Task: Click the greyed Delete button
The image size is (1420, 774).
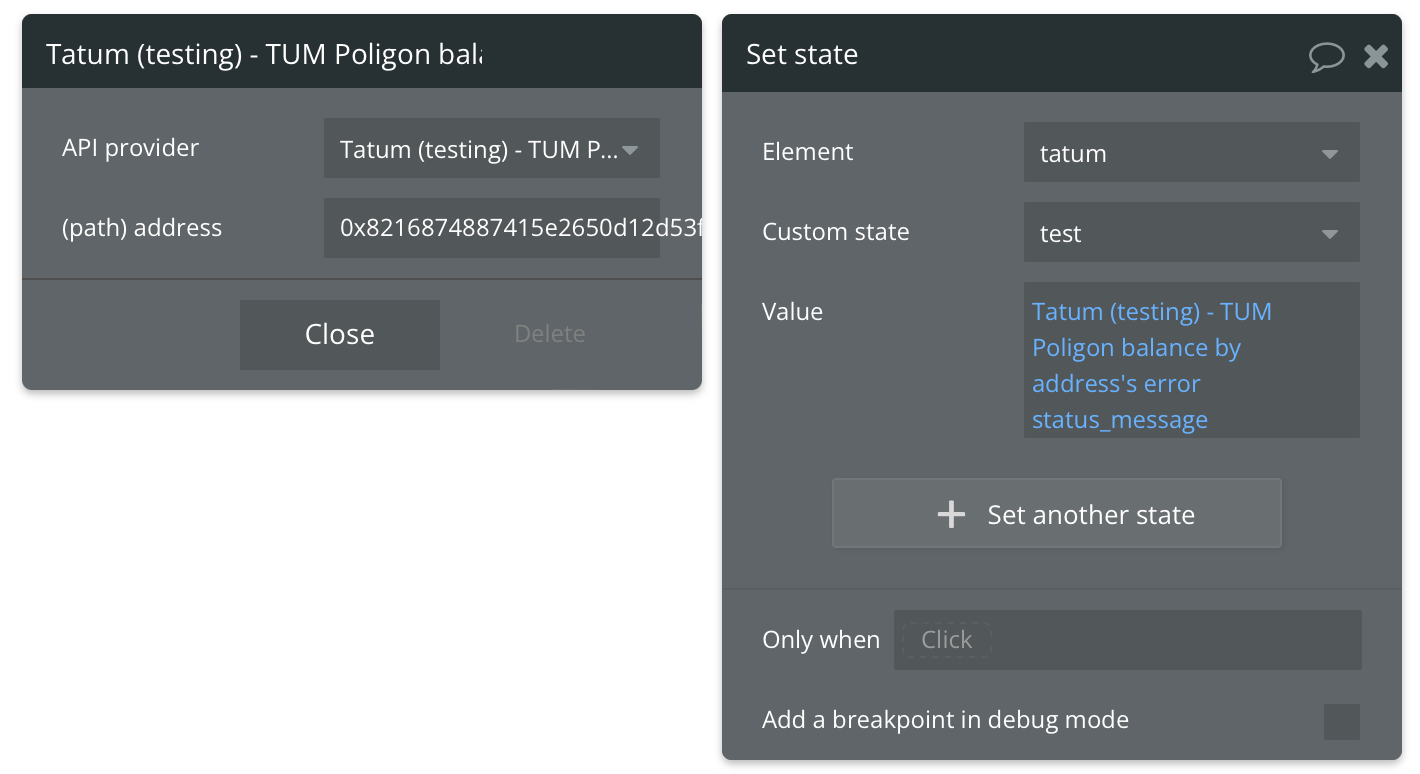Action: click(x=550, y=334)
